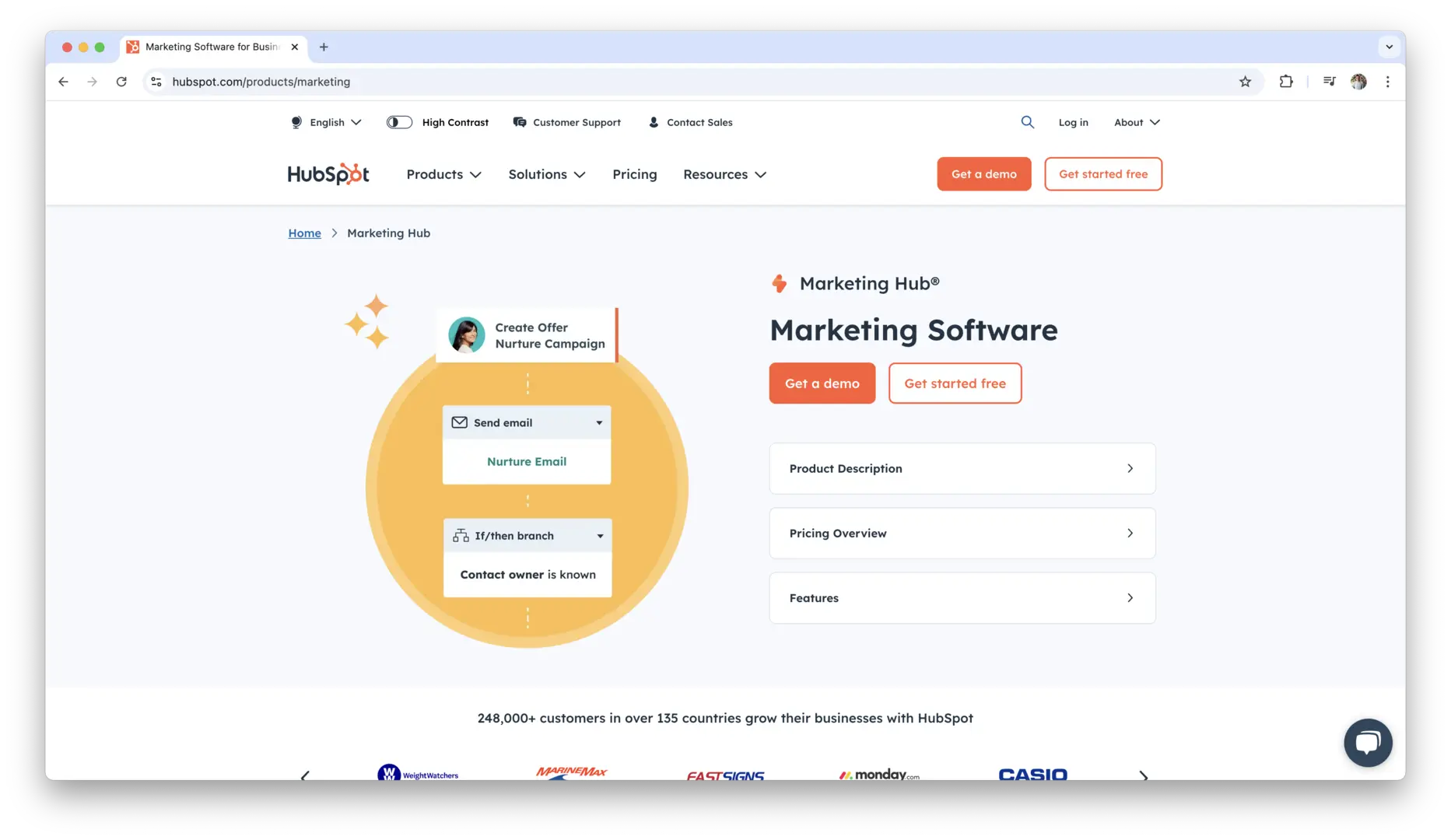Close the Marketing Software tab
Screen dimensions: 1451x840
[x=295, y=47]
